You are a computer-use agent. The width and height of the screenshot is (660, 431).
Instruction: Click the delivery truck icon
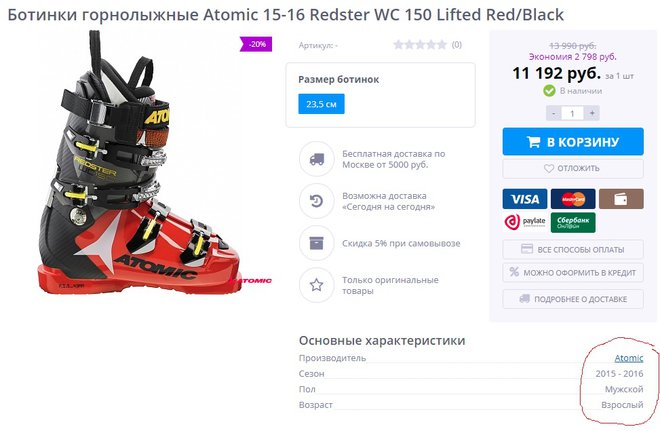[x=317, y=159]
